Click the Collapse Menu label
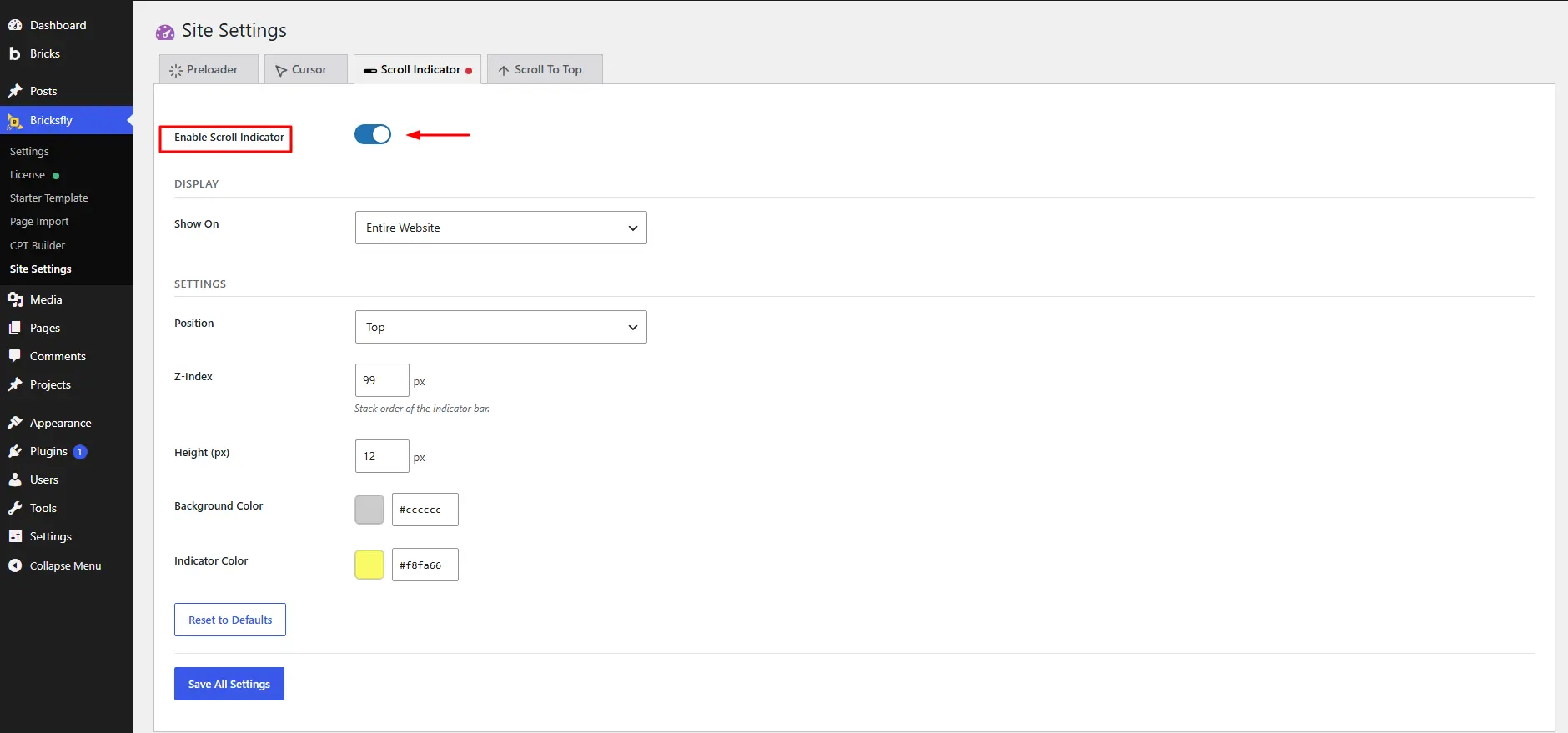The height and width of the screenshot is (733, 1568). 66,565
